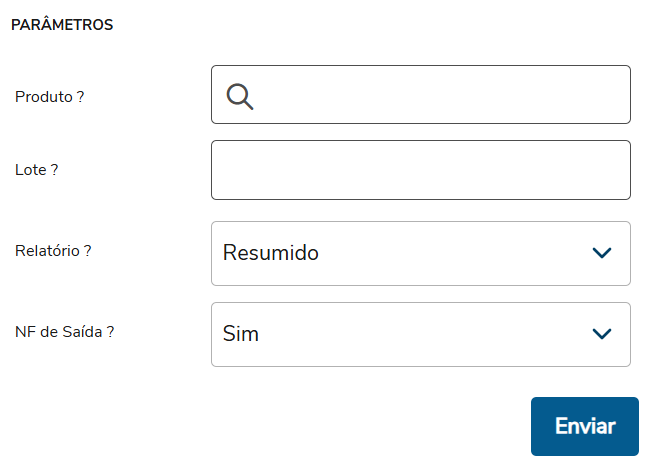Click the PARÂMETROS section heading
Image resolution: width=651 pixels, height=461 pixels.
(x=62, y=25)
